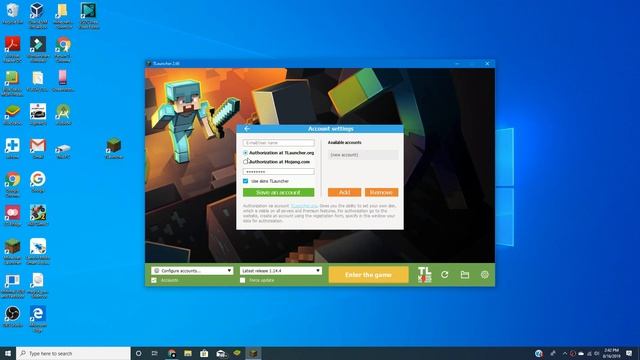Click the TL Mods logo icon
Viewport: 640px width, 360px height.
coord(424,275)
